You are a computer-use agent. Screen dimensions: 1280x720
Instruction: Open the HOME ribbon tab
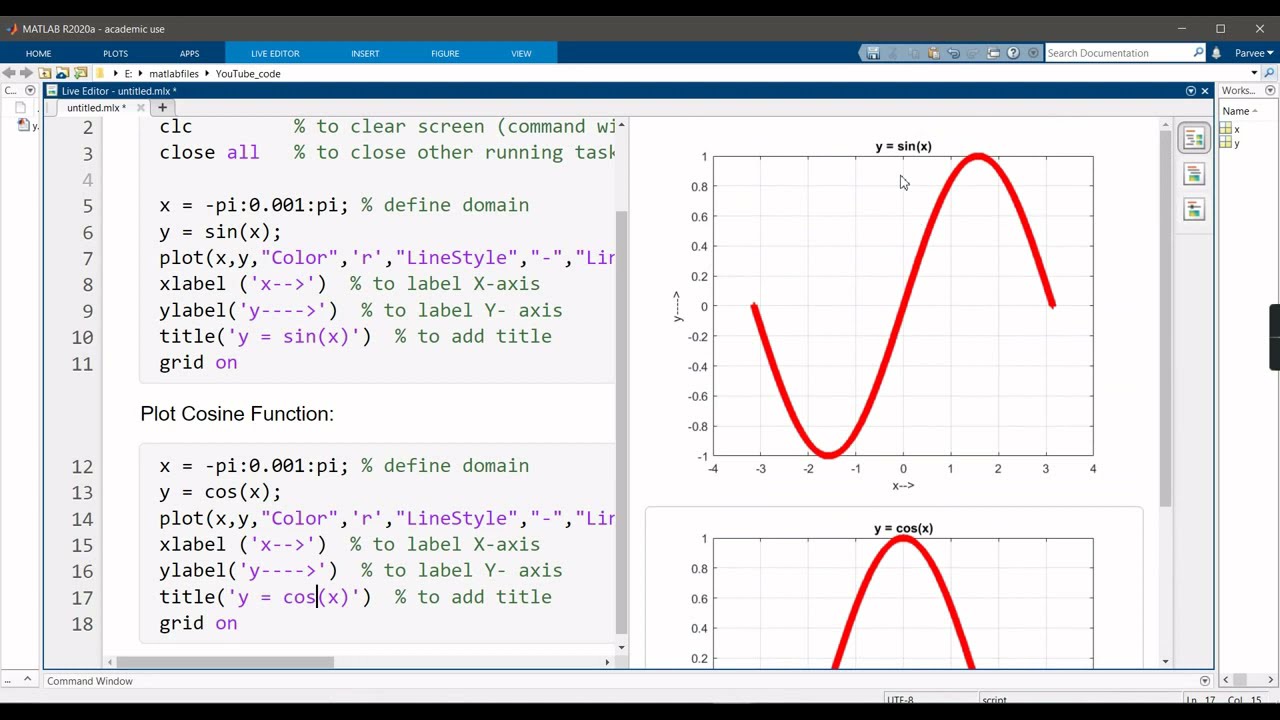point(38,53)
